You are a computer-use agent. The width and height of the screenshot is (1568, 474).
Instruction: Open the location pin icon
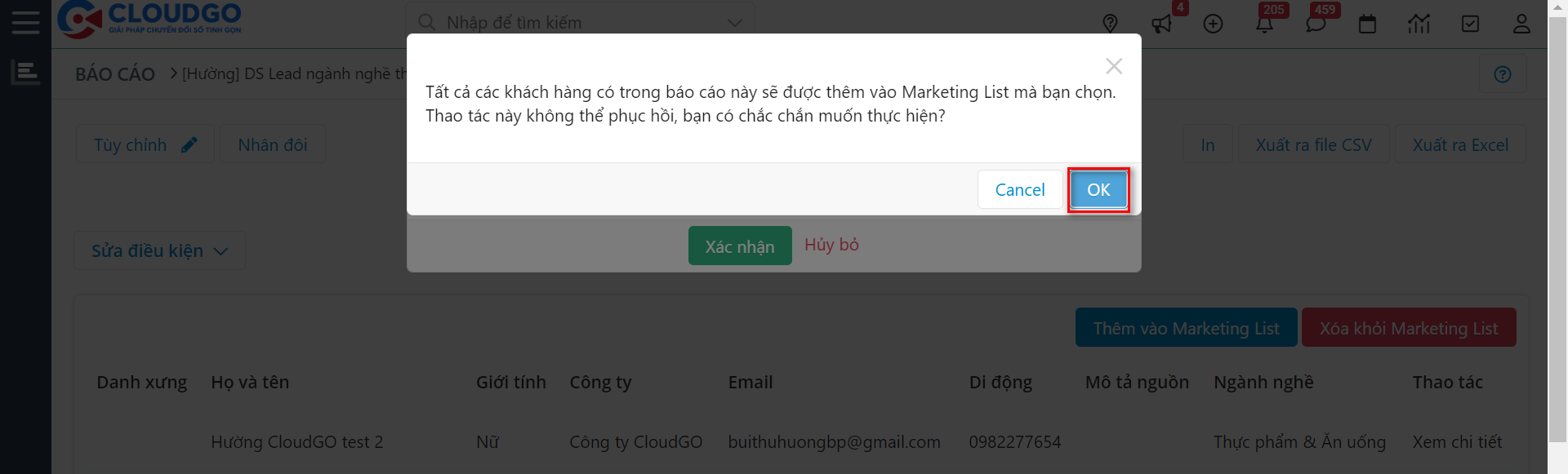click(1110, 24)
